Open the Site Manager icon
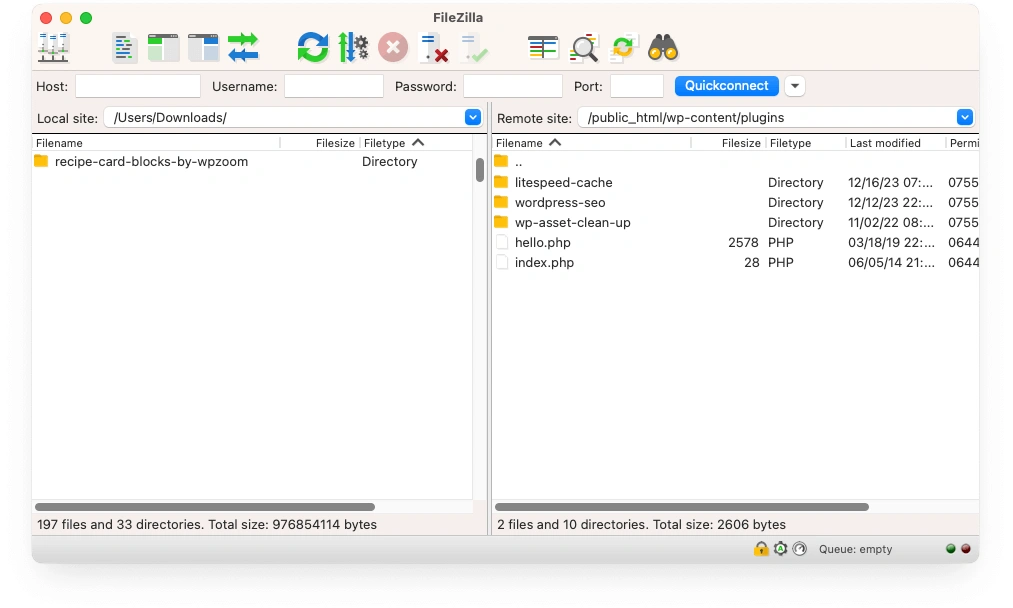1013x608 pixels. pyautogui.click(x=53, y=47)
